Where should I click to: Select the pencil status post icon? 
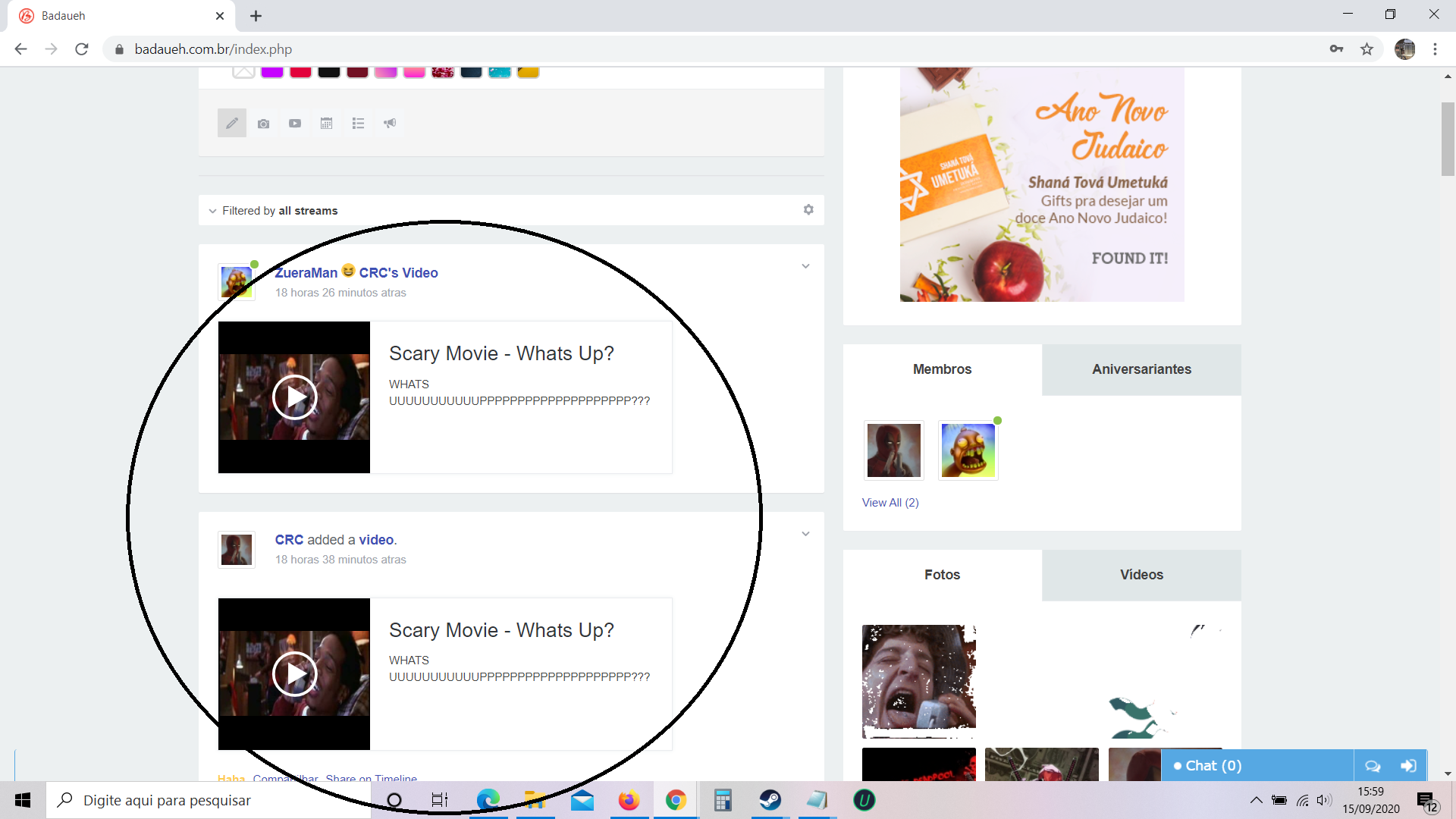[232, 123]
